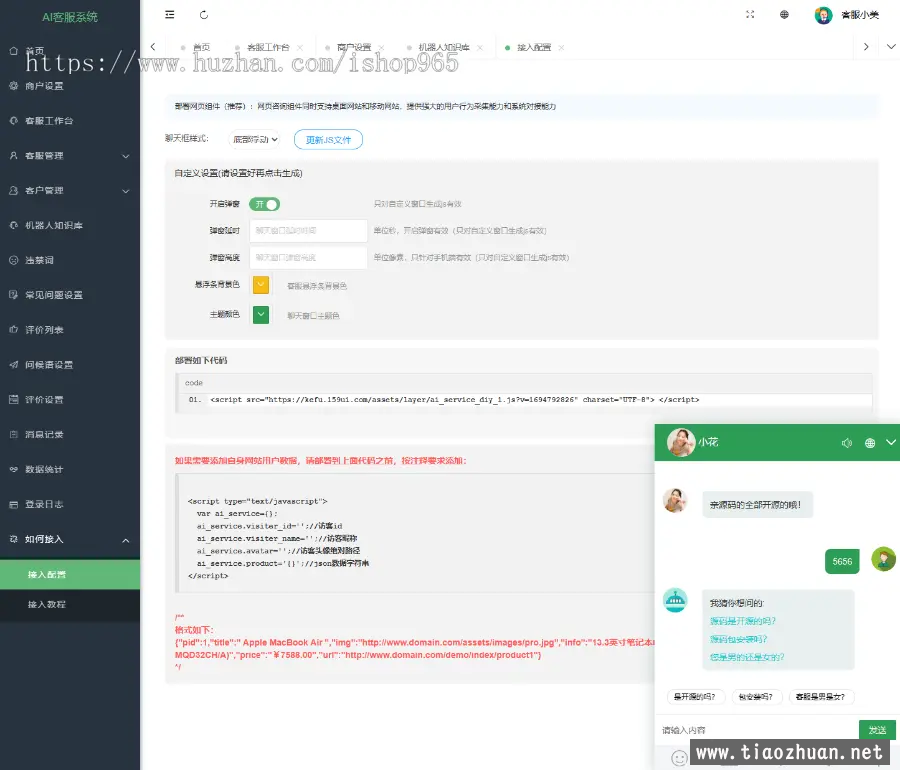The height and width of the screenshot is (770, 900).
Task: Open the language globe icon in header
Action: (784, 15)
